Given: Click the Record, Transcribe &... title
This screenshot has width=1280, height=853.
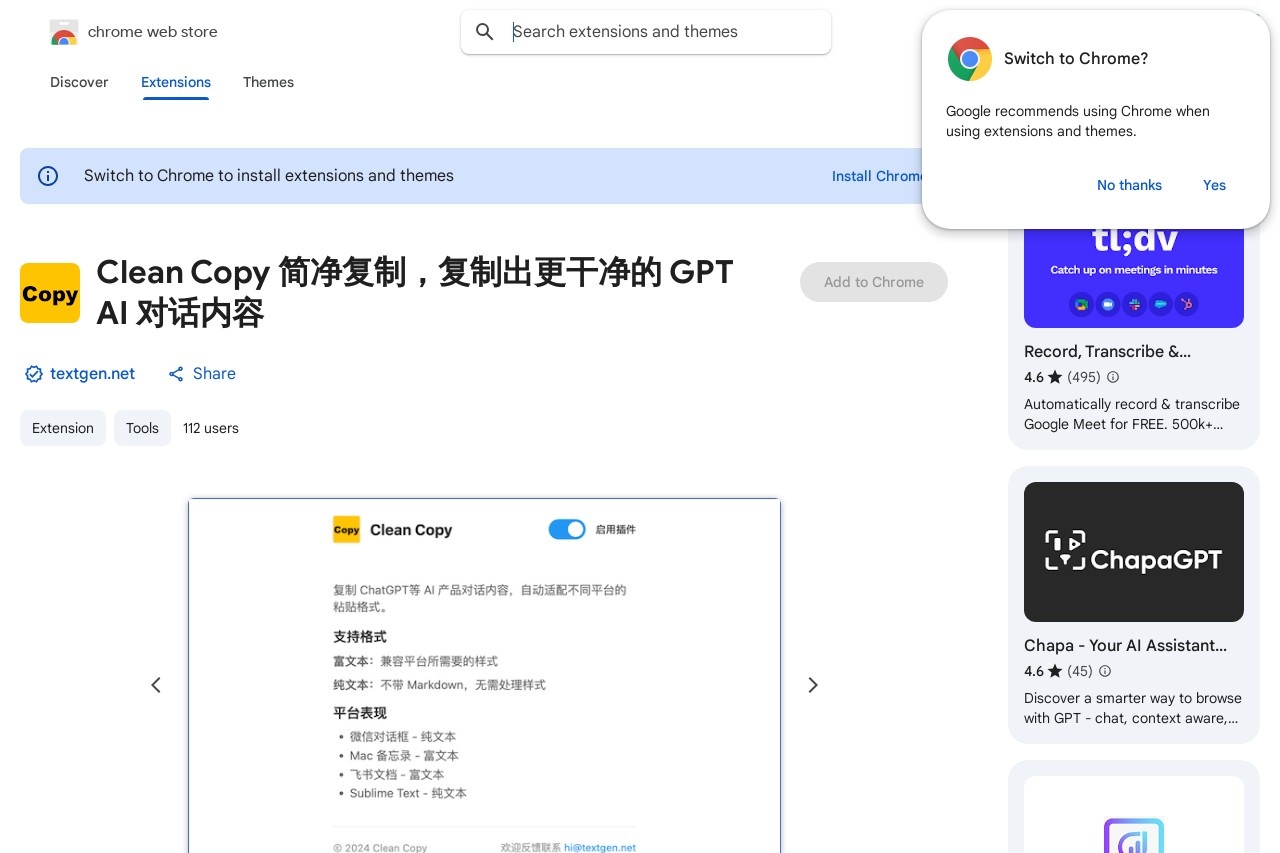Looking at the screenshot, I should click(x=1107, y=352).
